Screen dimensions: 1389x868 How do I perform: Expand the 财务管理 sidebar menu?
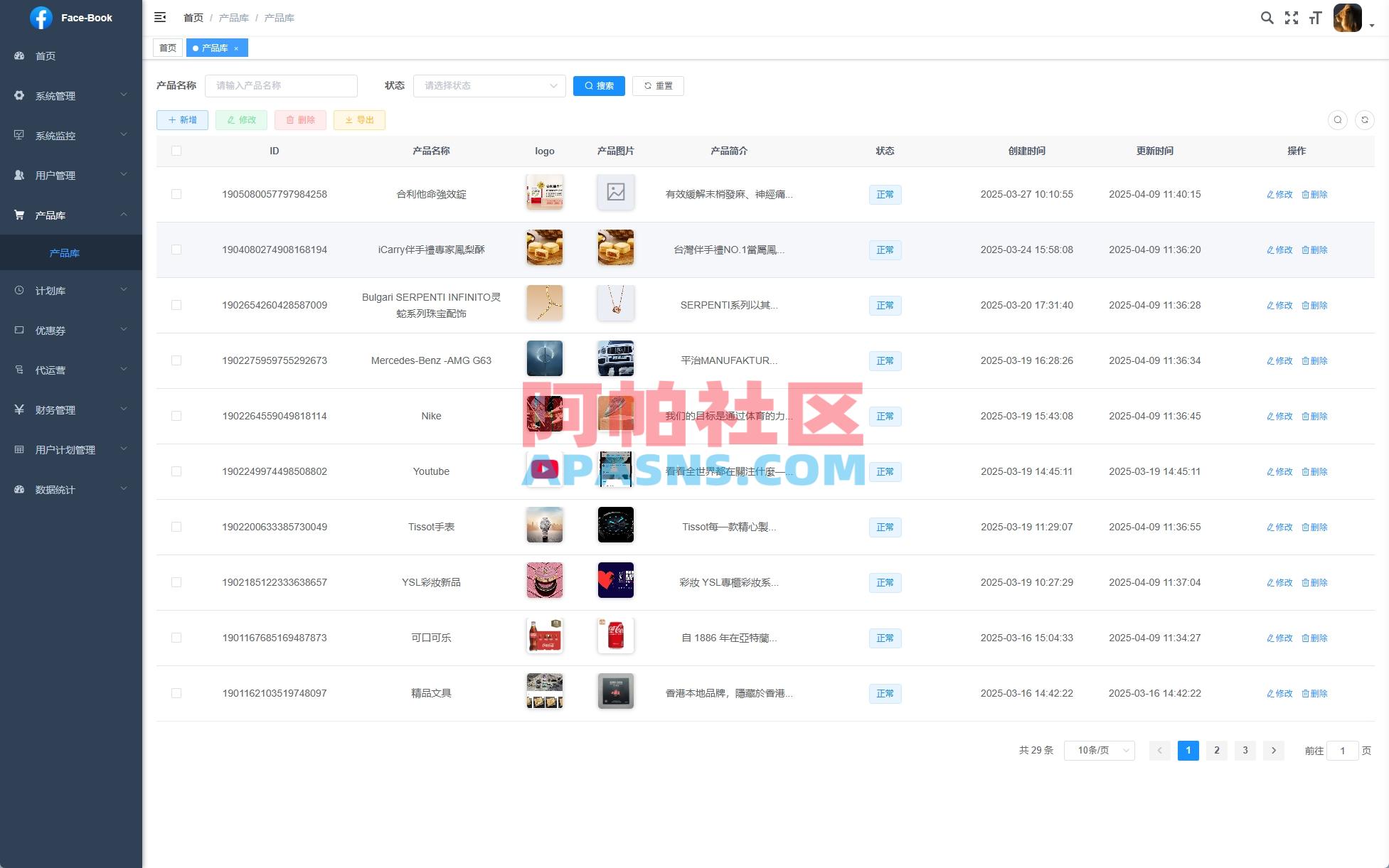71,409
